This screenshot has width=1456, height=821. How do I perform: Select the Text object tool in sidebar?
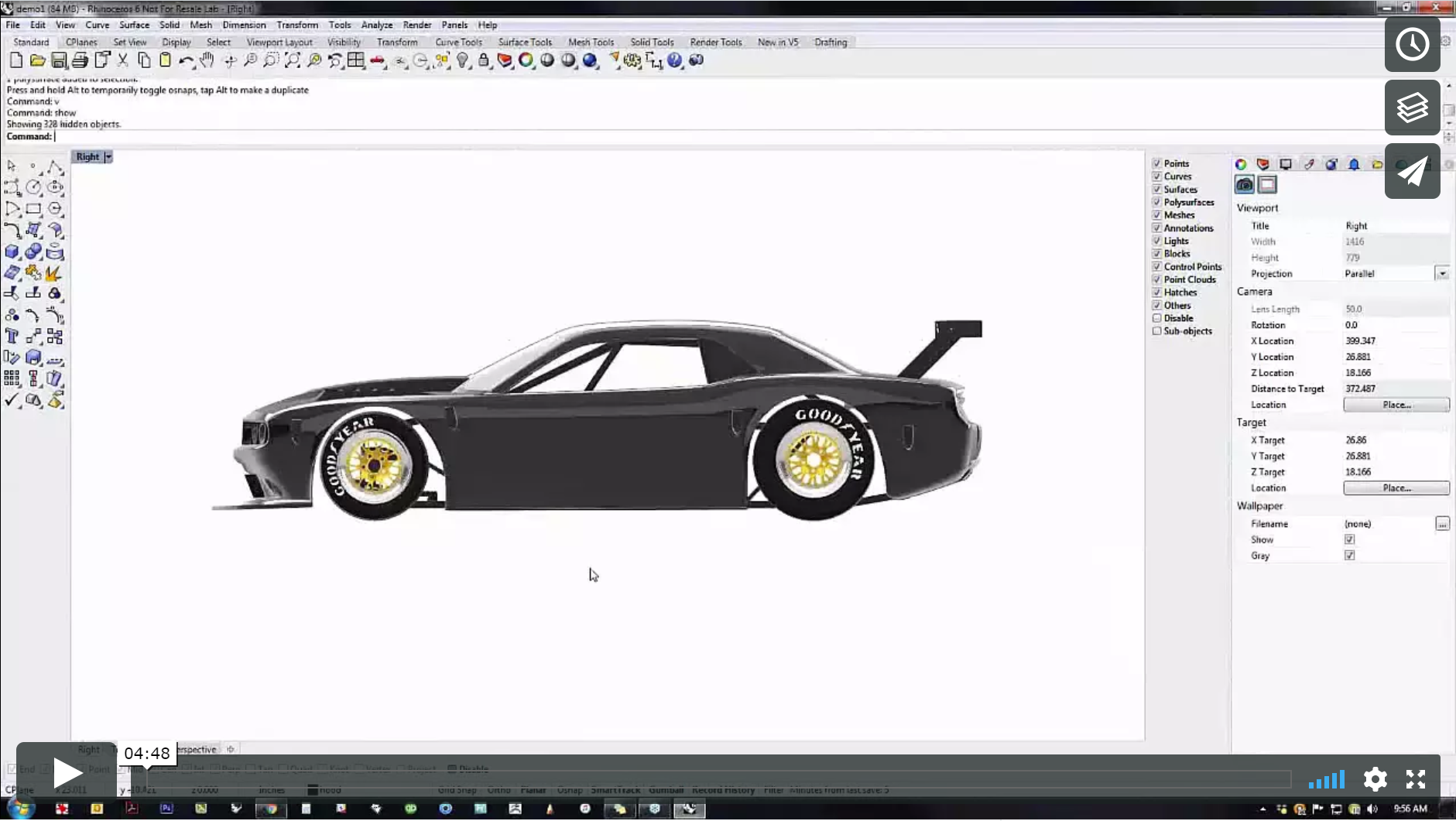[x=12, y=337]
